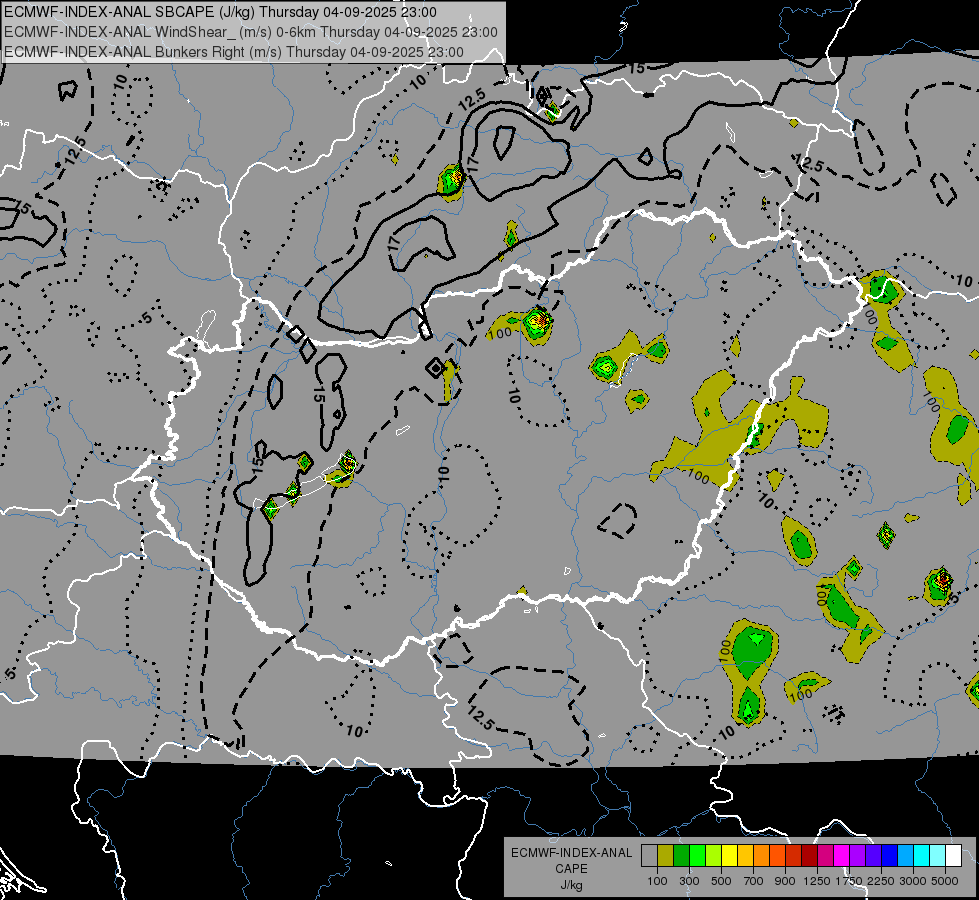Select the orange legend swatch right of 700
This screenshot has height=900, width=979.
[761, 856]
